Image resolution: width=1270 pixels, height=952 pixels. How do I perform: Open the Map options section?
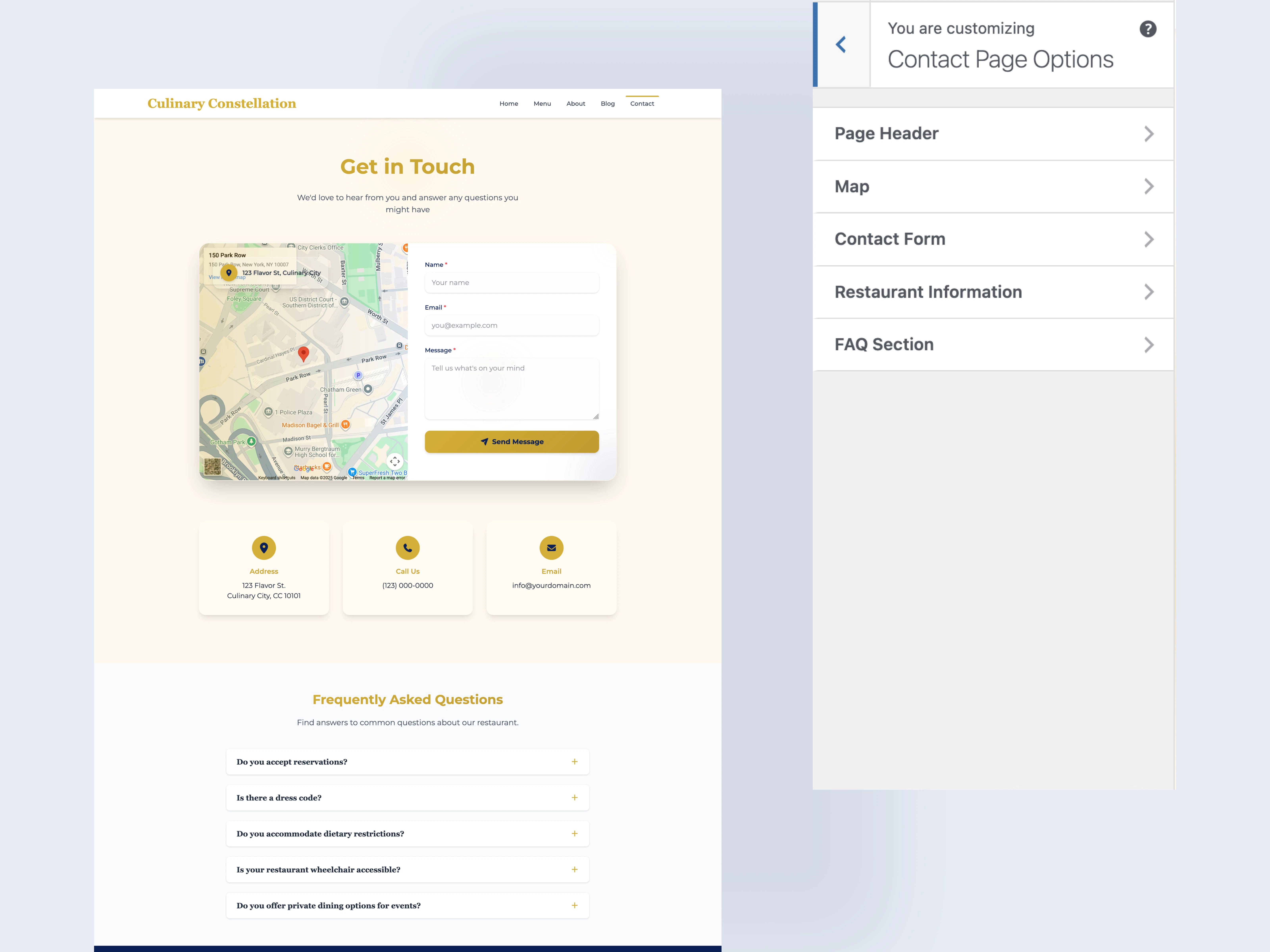click(x=993, y=186)
